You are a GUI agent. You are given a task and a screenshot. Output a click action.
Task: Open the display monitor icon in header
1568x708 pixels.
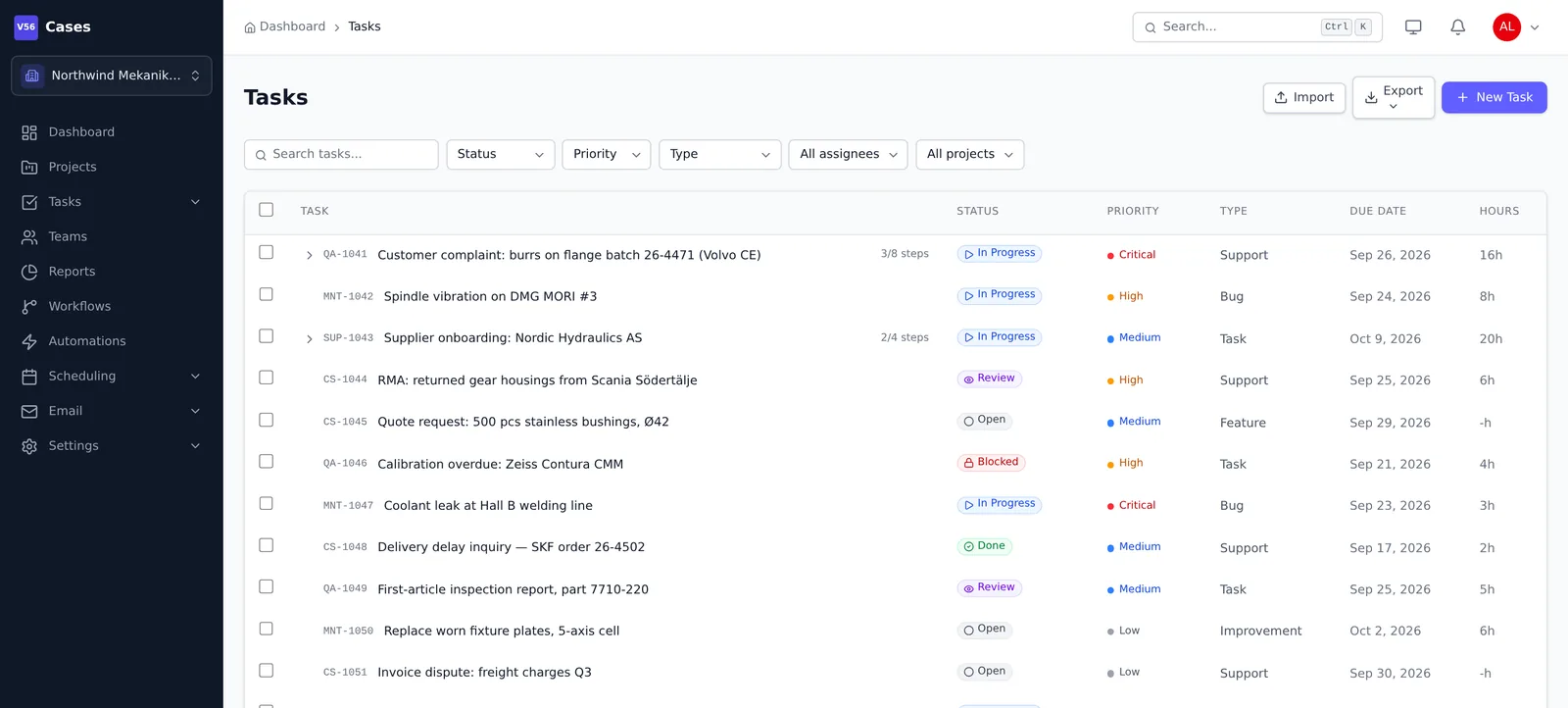pos(1413,27)
